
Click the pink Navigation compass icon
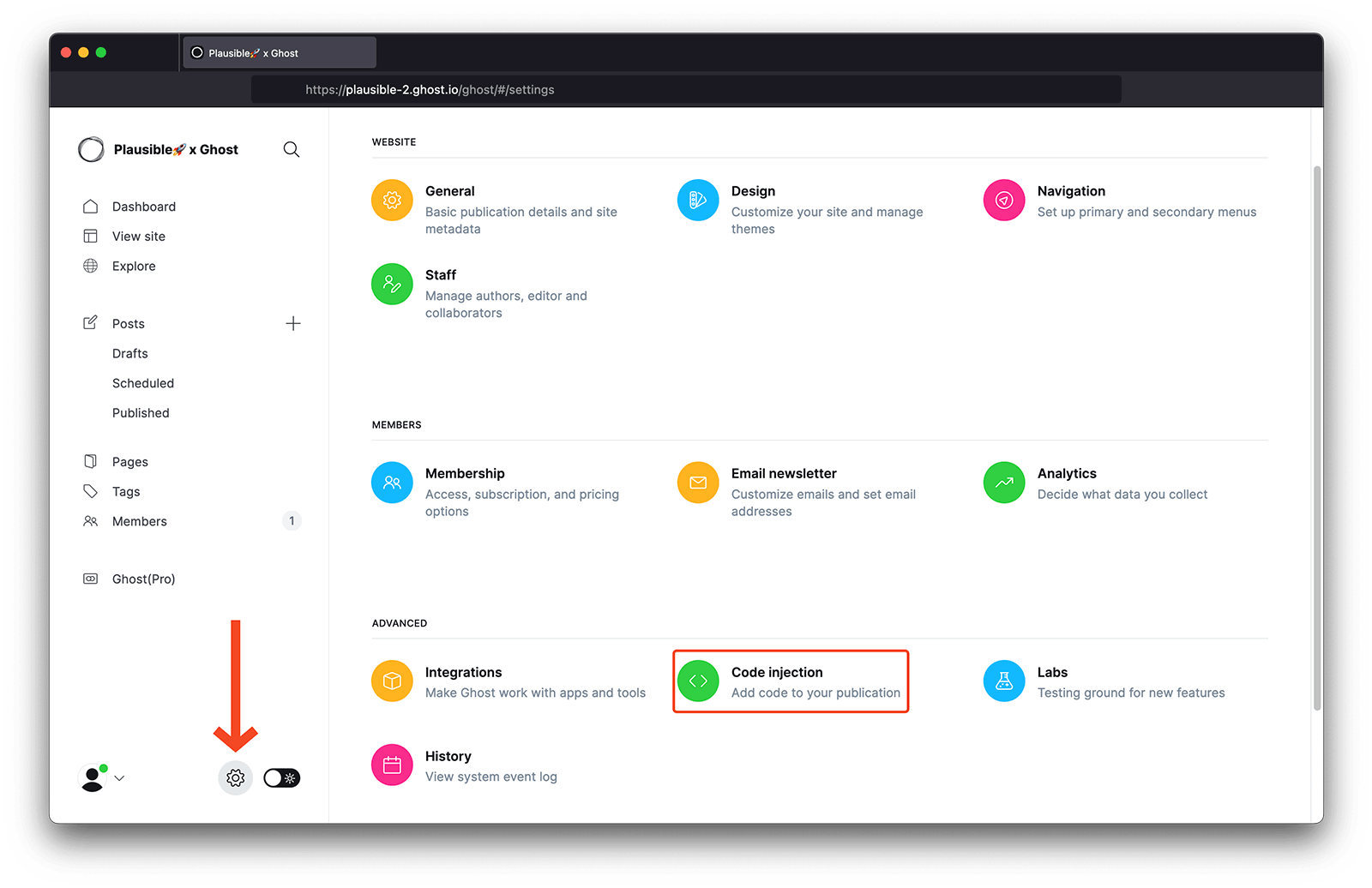coord(1004,200)
